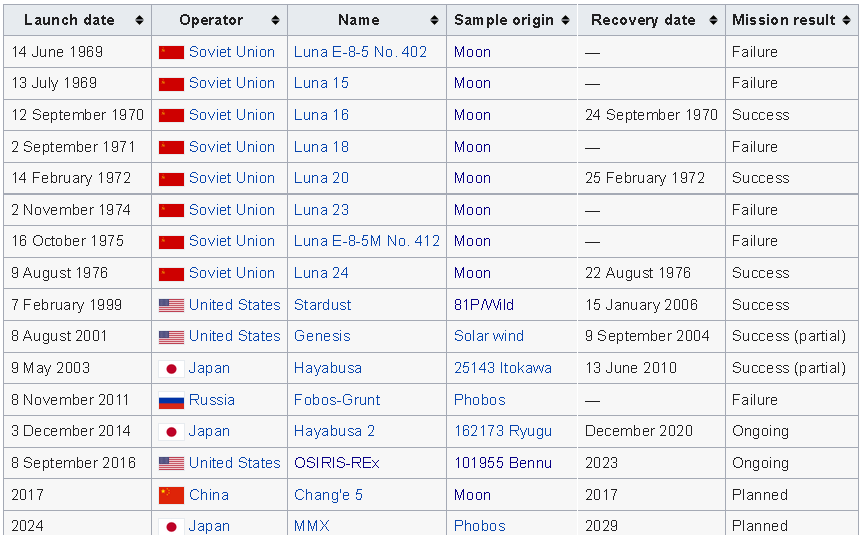Image resolution: width=864 pixels, height=541 pixels.
Task: Click flag icon in Luna 20 row
Action: pyautogui.click(x=171, y=179)
